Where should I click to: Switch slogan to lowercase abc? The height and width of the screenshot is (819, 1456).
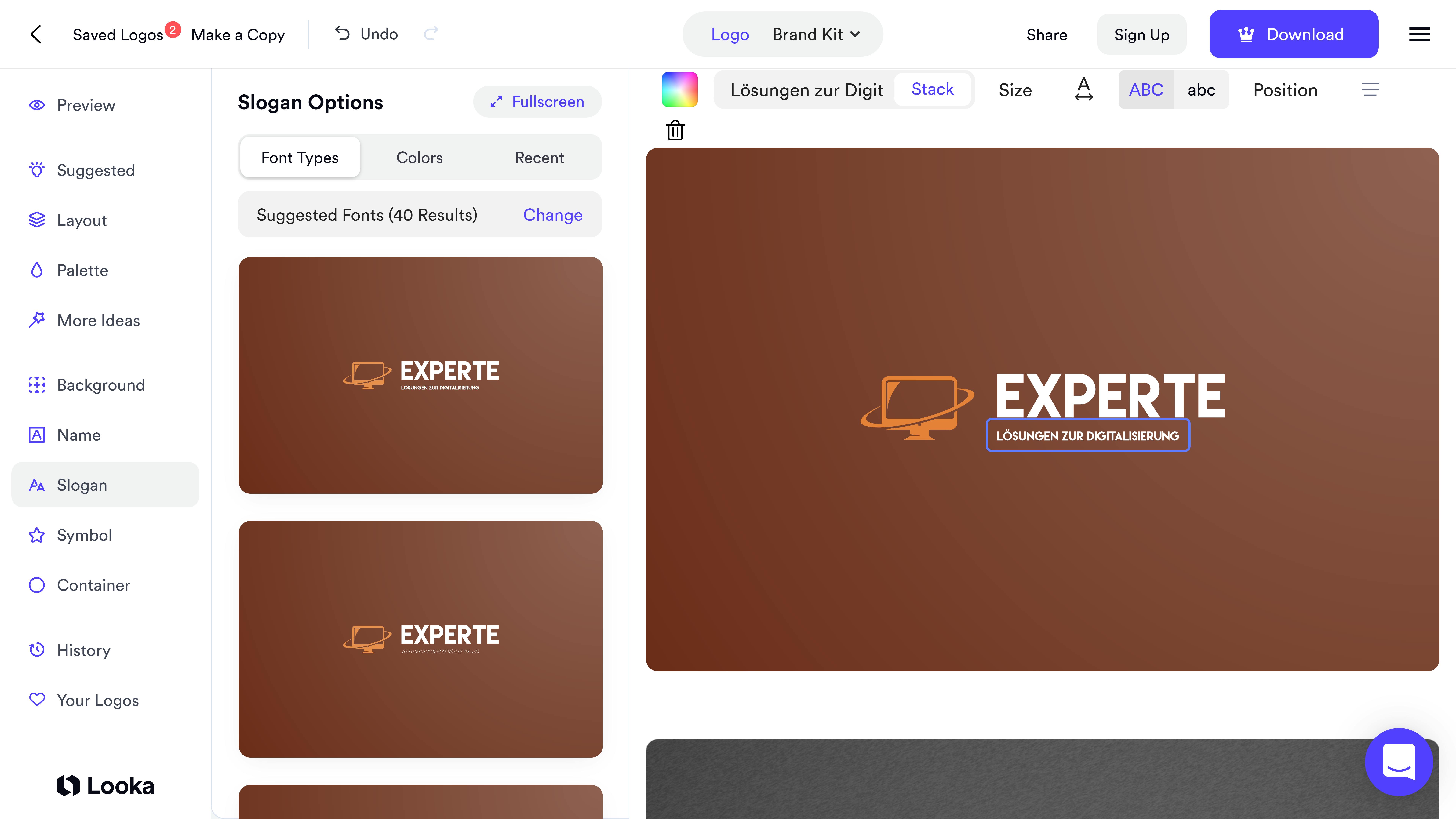[x=1202, y=89]
